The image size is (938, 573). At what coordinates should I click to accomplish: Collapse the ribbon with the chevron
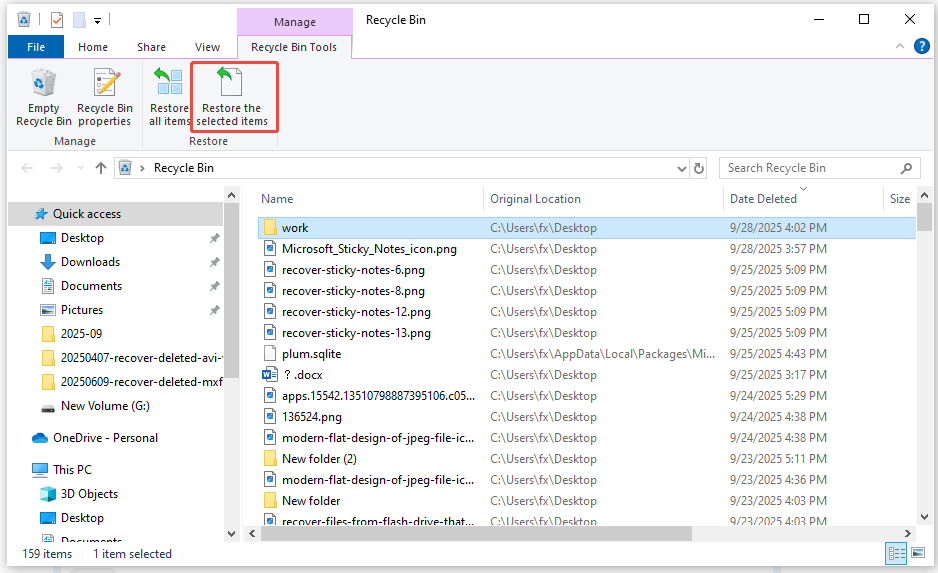900,46
